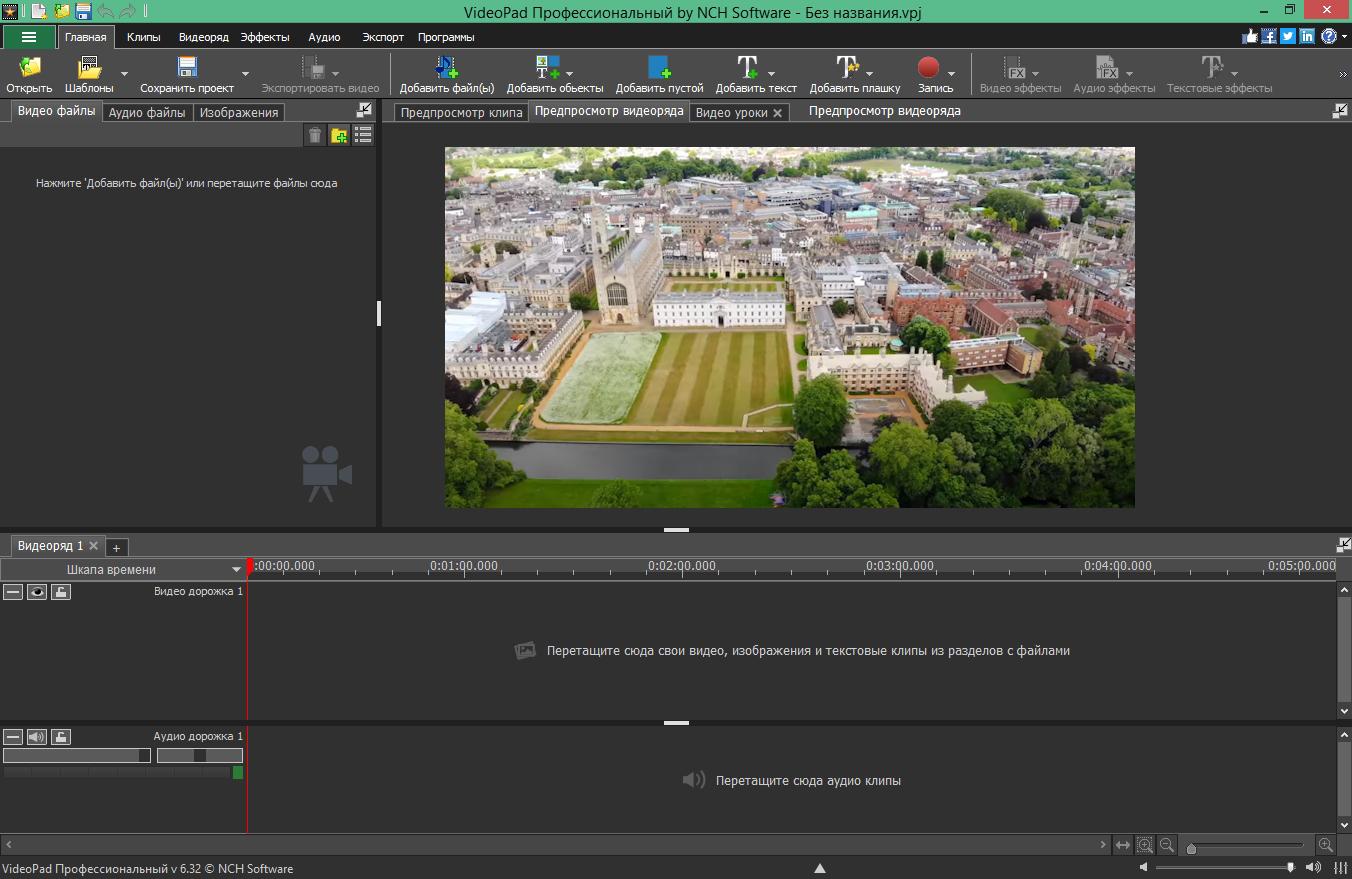Screen dimensions: 1352x879
Task: Click the zoom-to-selection magnifier icon
Action: [1145, 845]
